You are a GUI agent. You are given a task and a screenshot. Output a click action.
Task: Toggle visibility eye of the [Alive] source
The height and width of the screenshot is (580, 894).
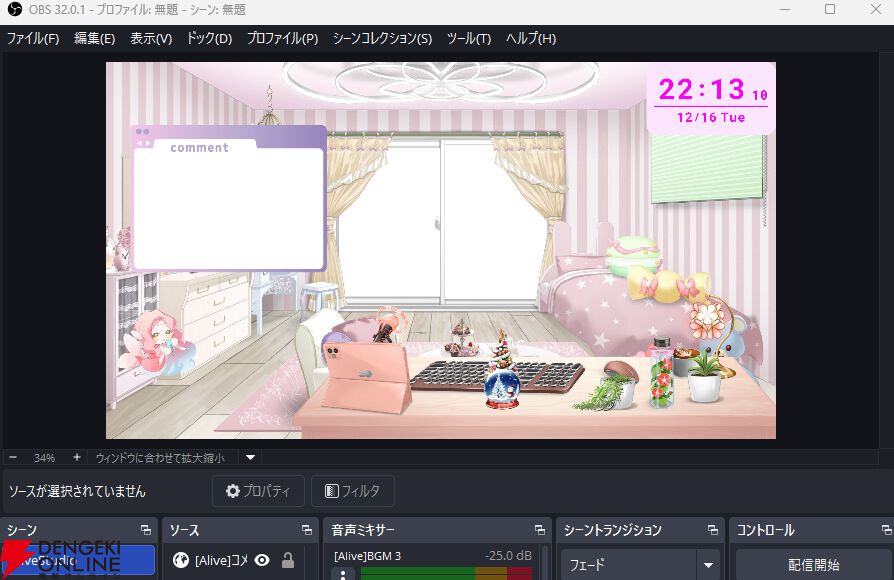[x=262, y=560]
